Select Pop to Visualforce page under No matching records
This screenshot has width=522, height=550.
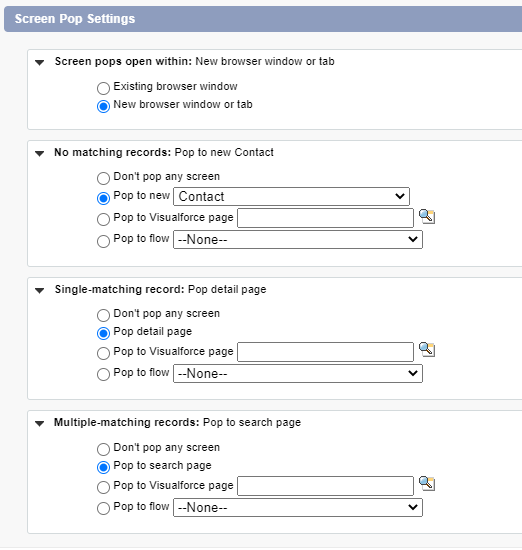pyautogui.click(x=103, y=219)
